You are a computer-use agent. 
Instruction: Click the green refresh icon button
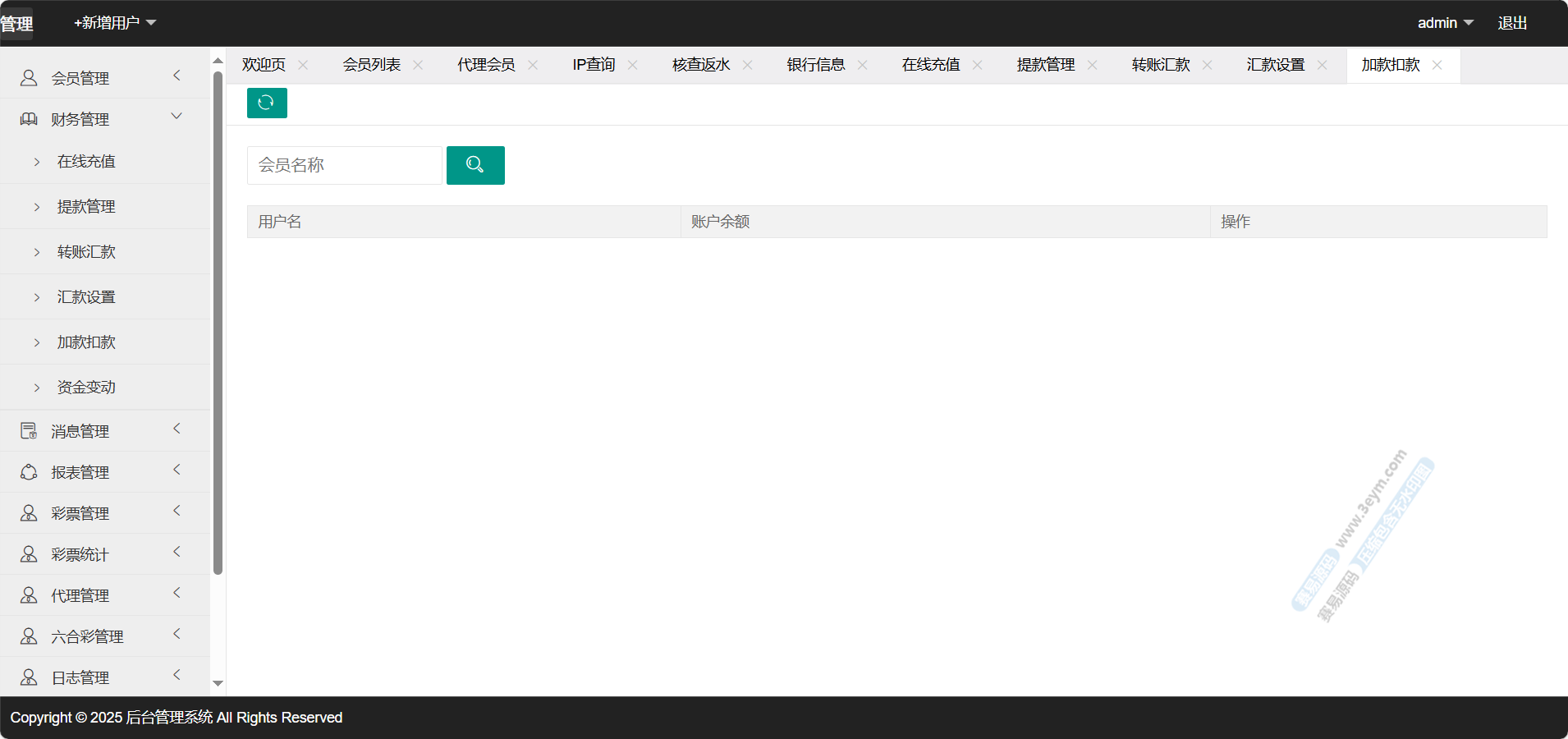[x=267, y=103]
